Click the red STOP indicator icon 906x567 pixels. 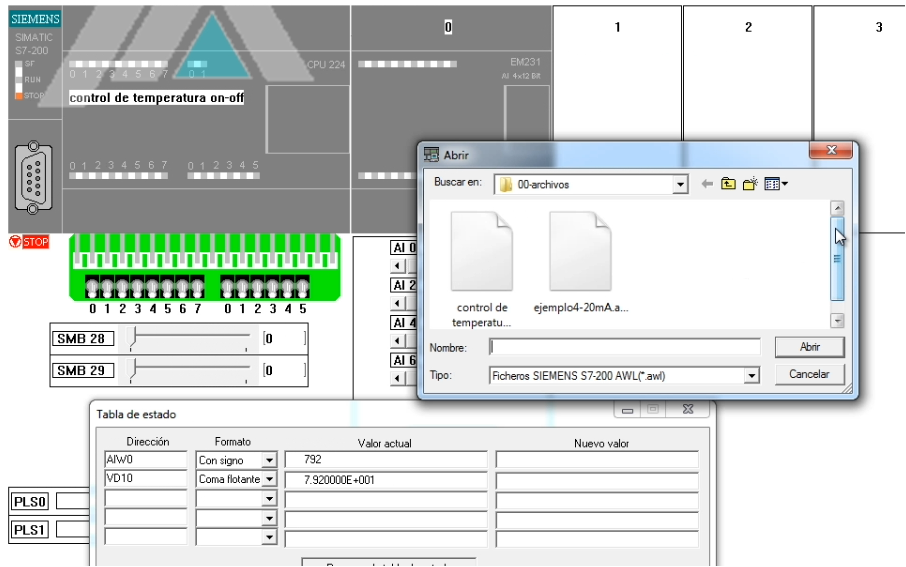(29, 242)
